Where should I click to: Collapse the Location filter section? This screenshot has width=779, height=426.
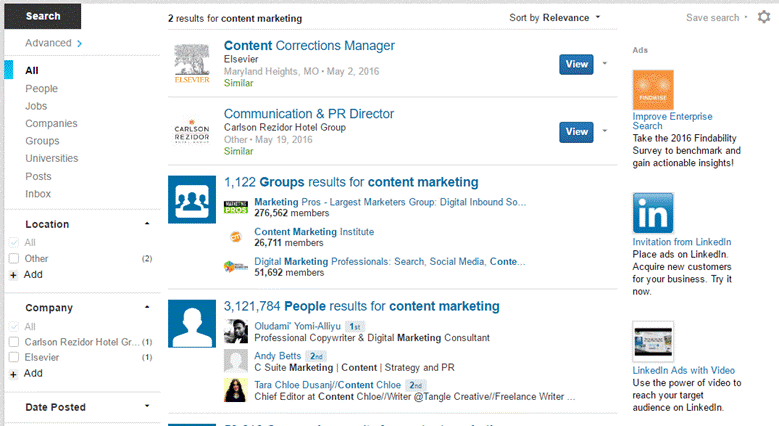point(147,224)
